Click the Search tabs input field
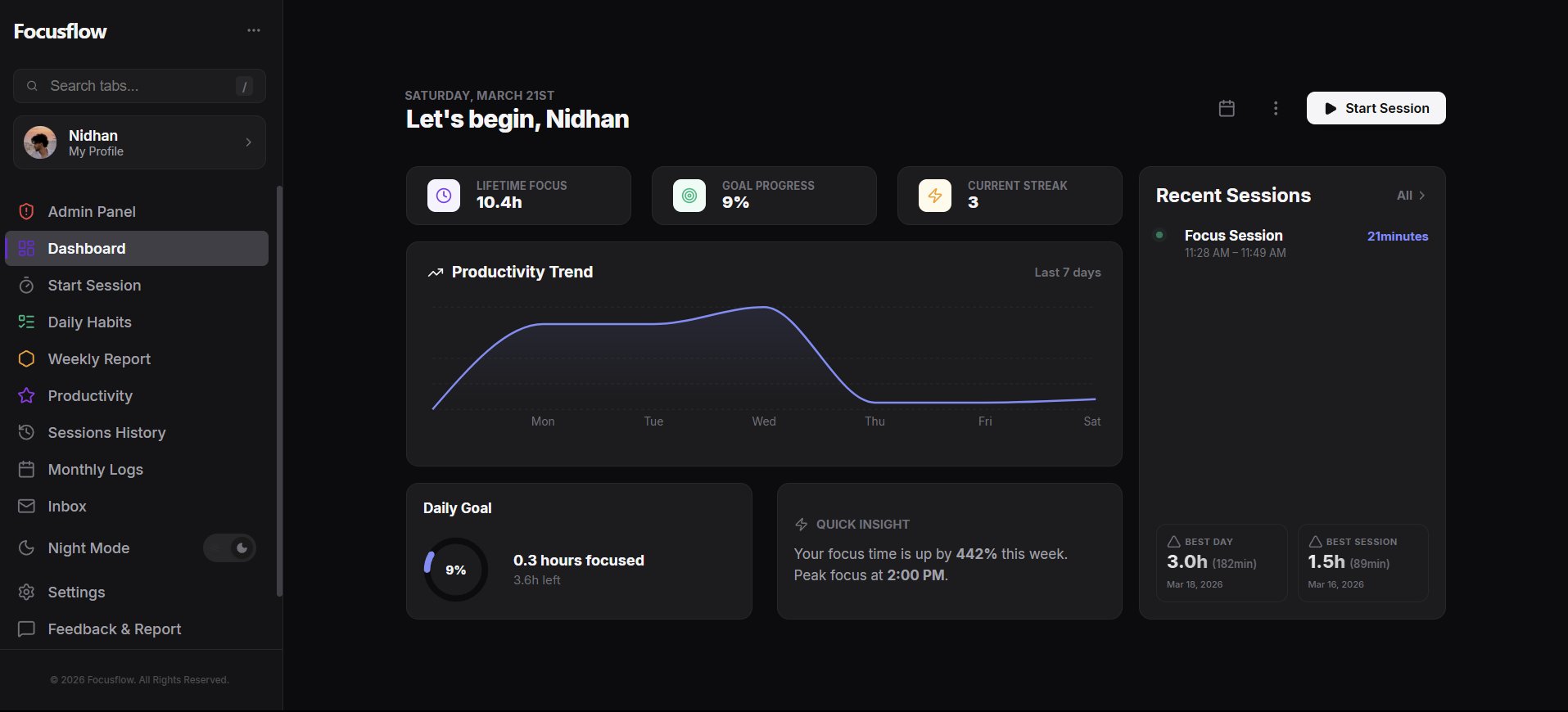 tap(139, 86)
